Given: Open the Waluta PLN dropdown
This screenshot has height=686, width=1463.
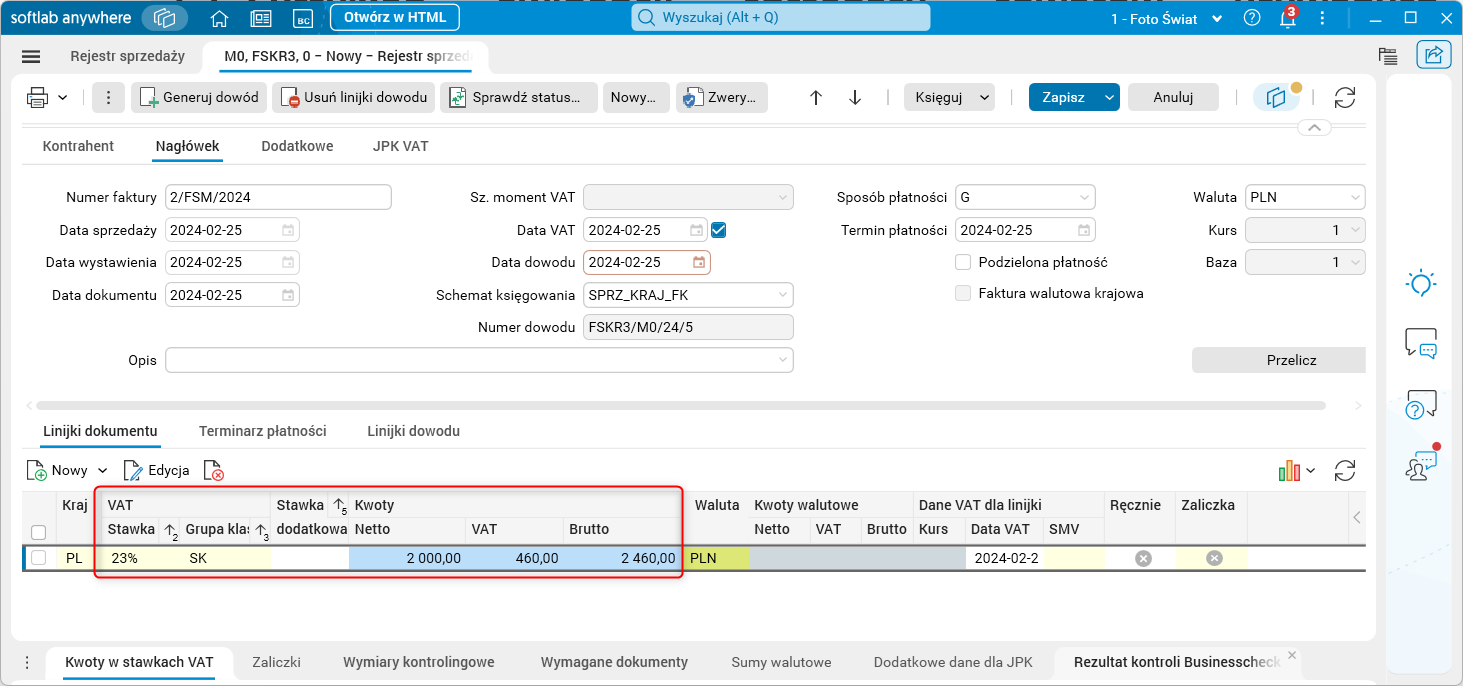Looking at the screenshot, I should (x=1355, y=198).
